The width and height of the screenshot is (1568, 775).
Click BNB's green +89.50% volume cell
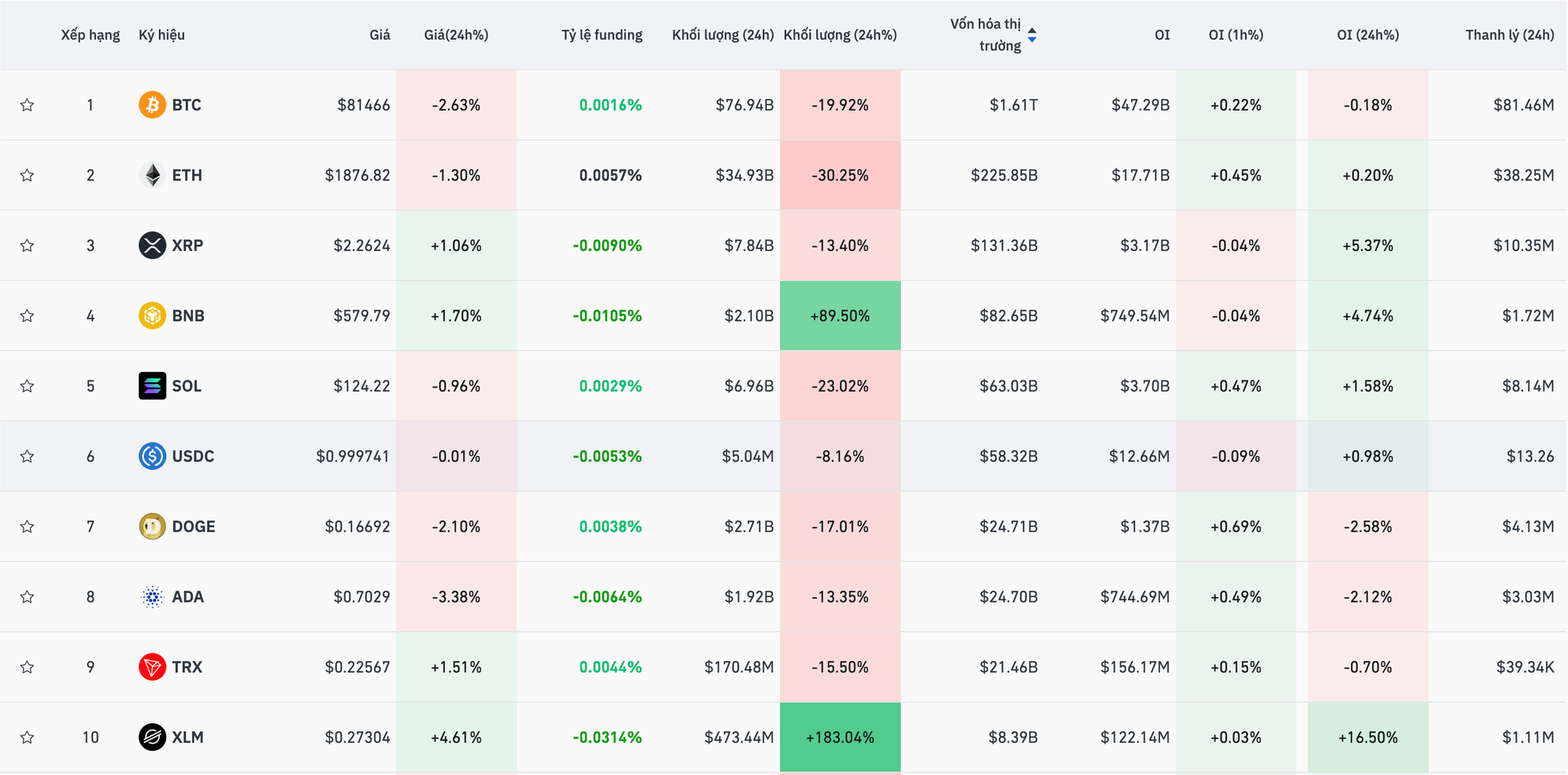840,315
